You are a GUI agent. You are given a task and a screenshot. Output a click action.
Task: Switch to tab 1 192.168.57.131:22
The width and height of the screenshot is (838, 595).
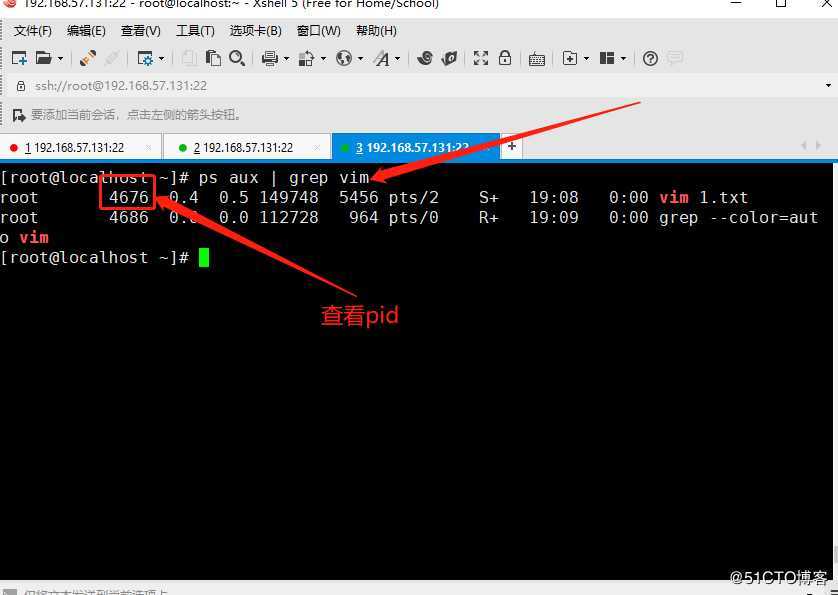74,148
